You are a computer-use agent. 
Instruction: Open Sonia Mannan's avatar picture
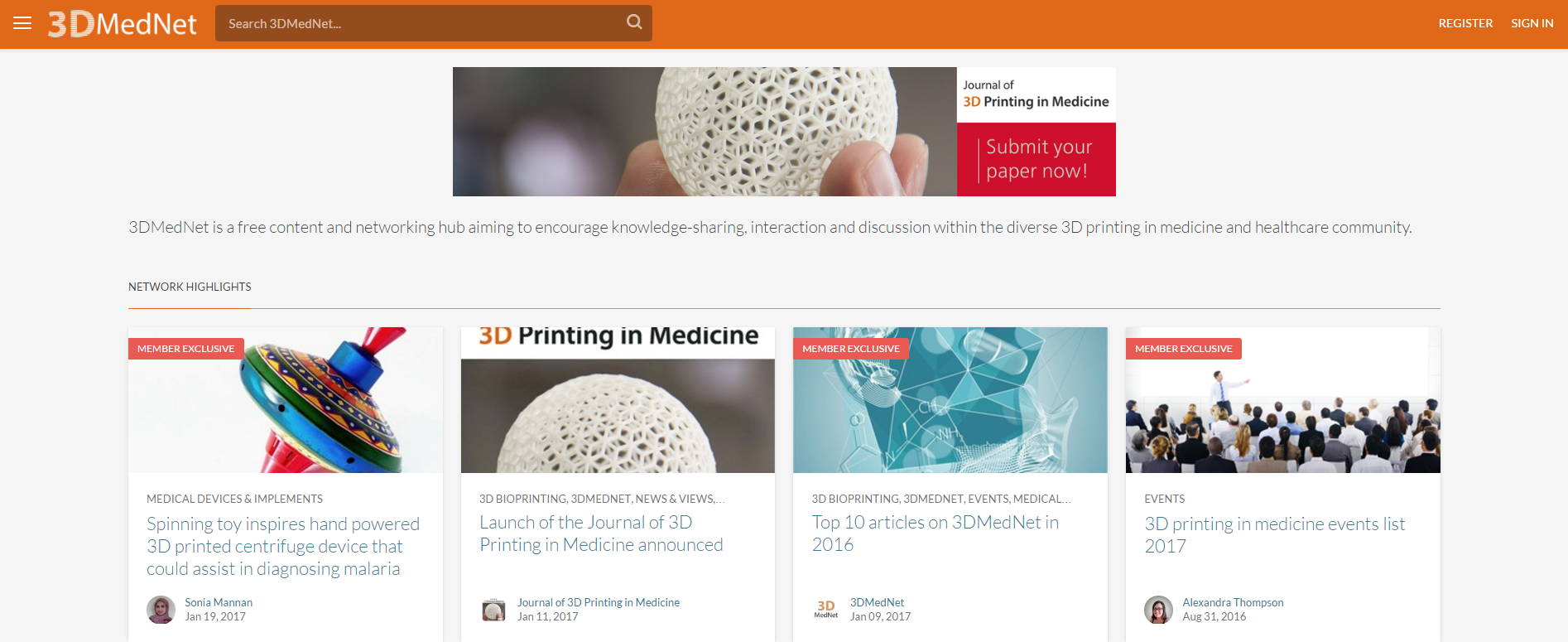(x=161, y=610)
